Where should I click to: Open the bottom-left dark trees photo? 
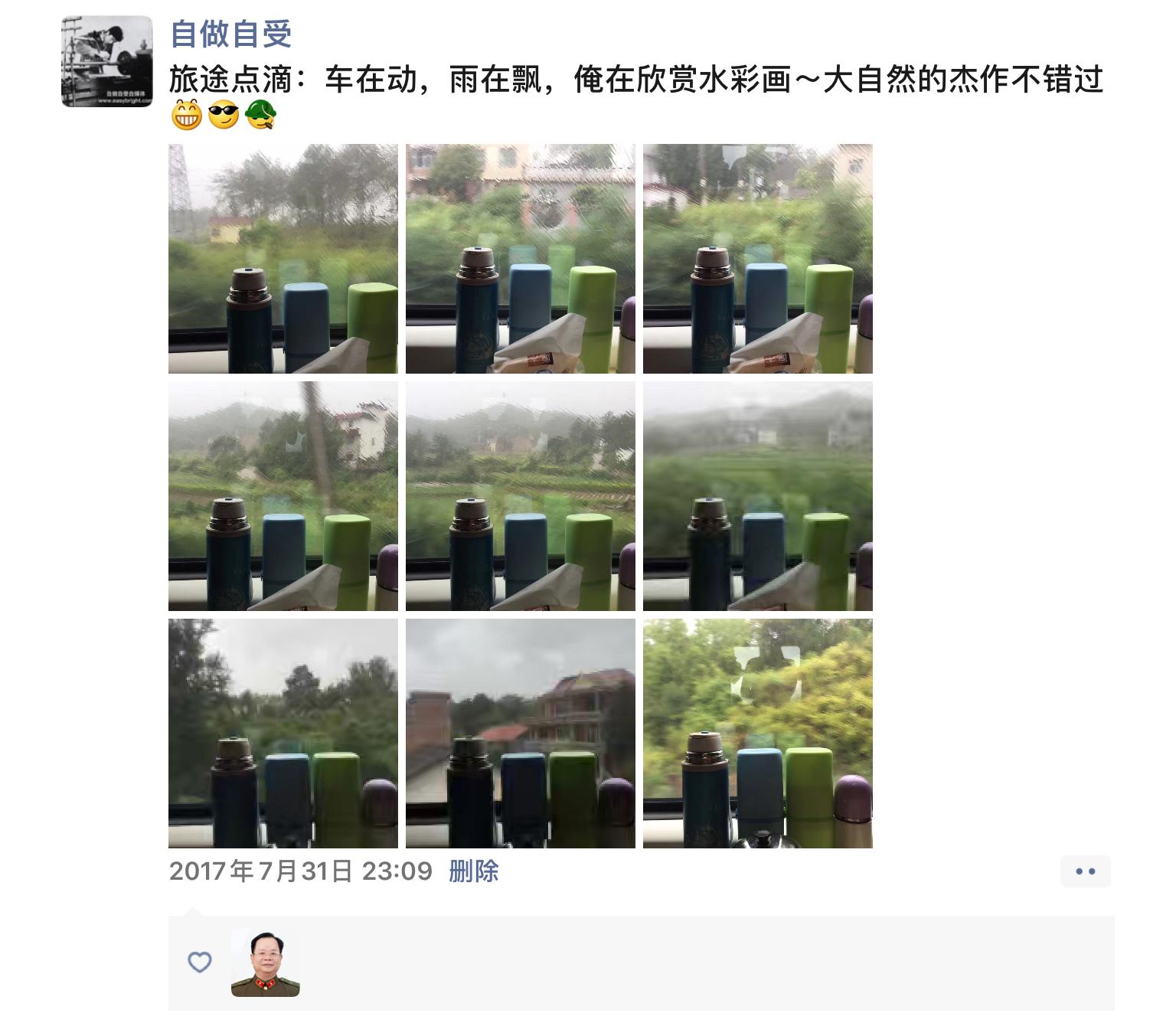(x=283, y=734)
